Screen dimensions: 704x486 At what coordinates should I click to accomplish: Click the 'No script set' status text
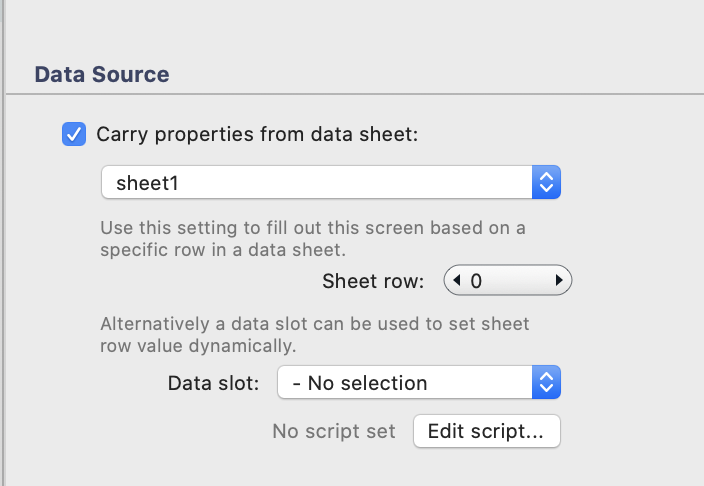[334, 432]
